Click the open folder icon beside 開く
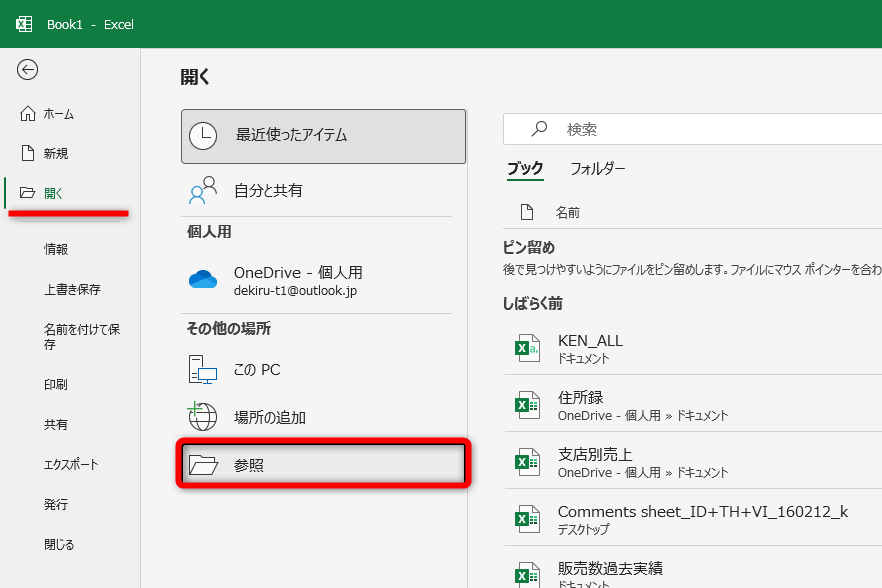This screenshot has height=588, width=882. click(28, 193)
